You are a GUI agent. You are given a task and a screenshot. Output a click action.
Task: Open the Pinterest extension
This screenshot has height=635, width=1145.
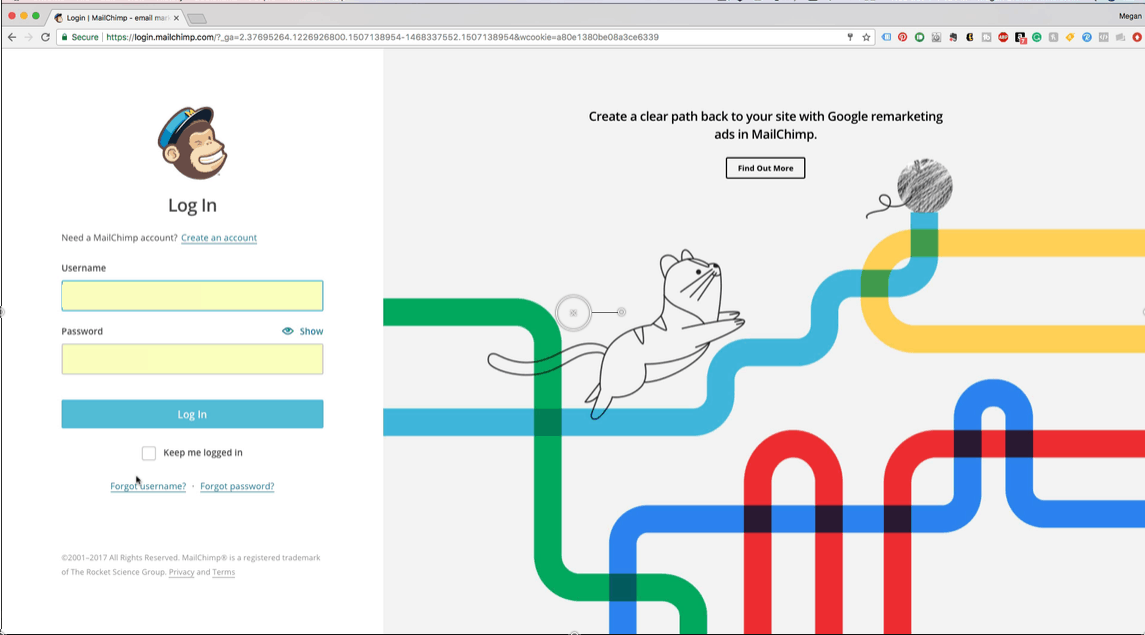click(903, 37)
